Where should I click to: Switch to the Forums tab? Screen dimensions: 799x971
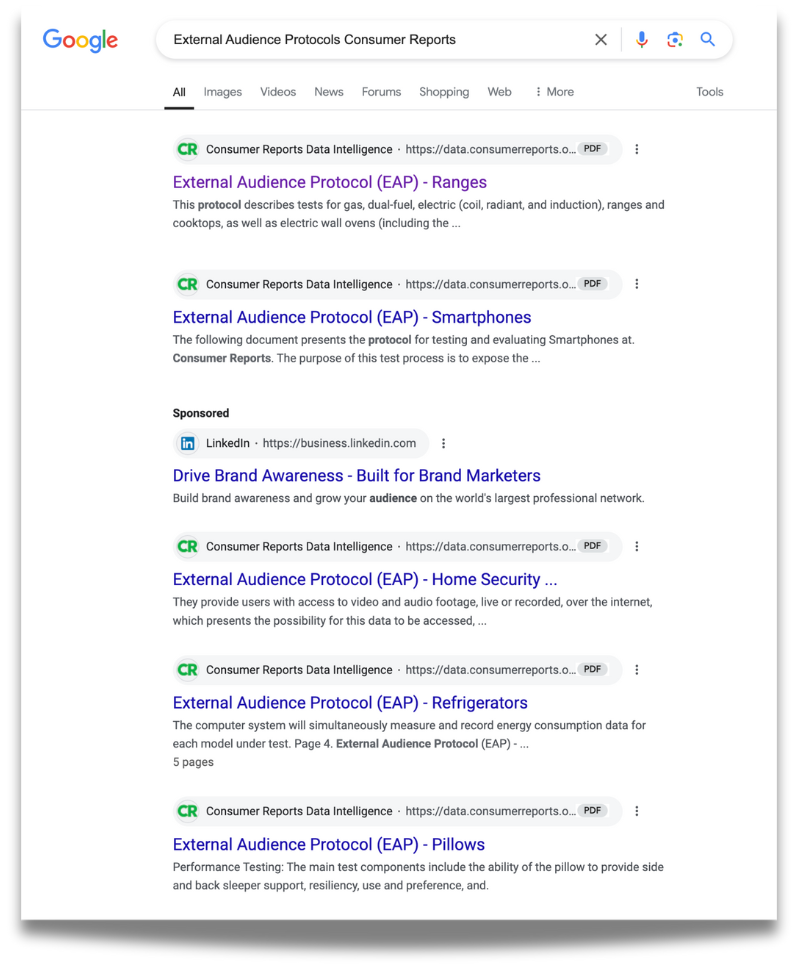(x=381, y=92)
